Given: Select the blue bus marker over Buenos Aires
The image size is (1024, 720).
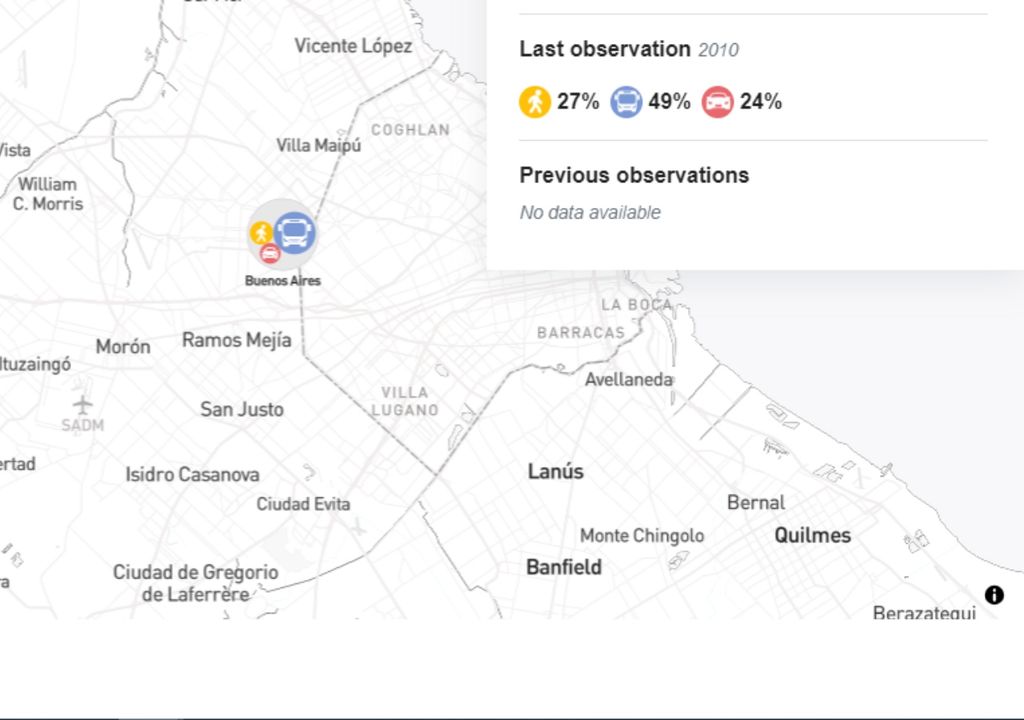Looking at the screenshot, I should [295, 233].
